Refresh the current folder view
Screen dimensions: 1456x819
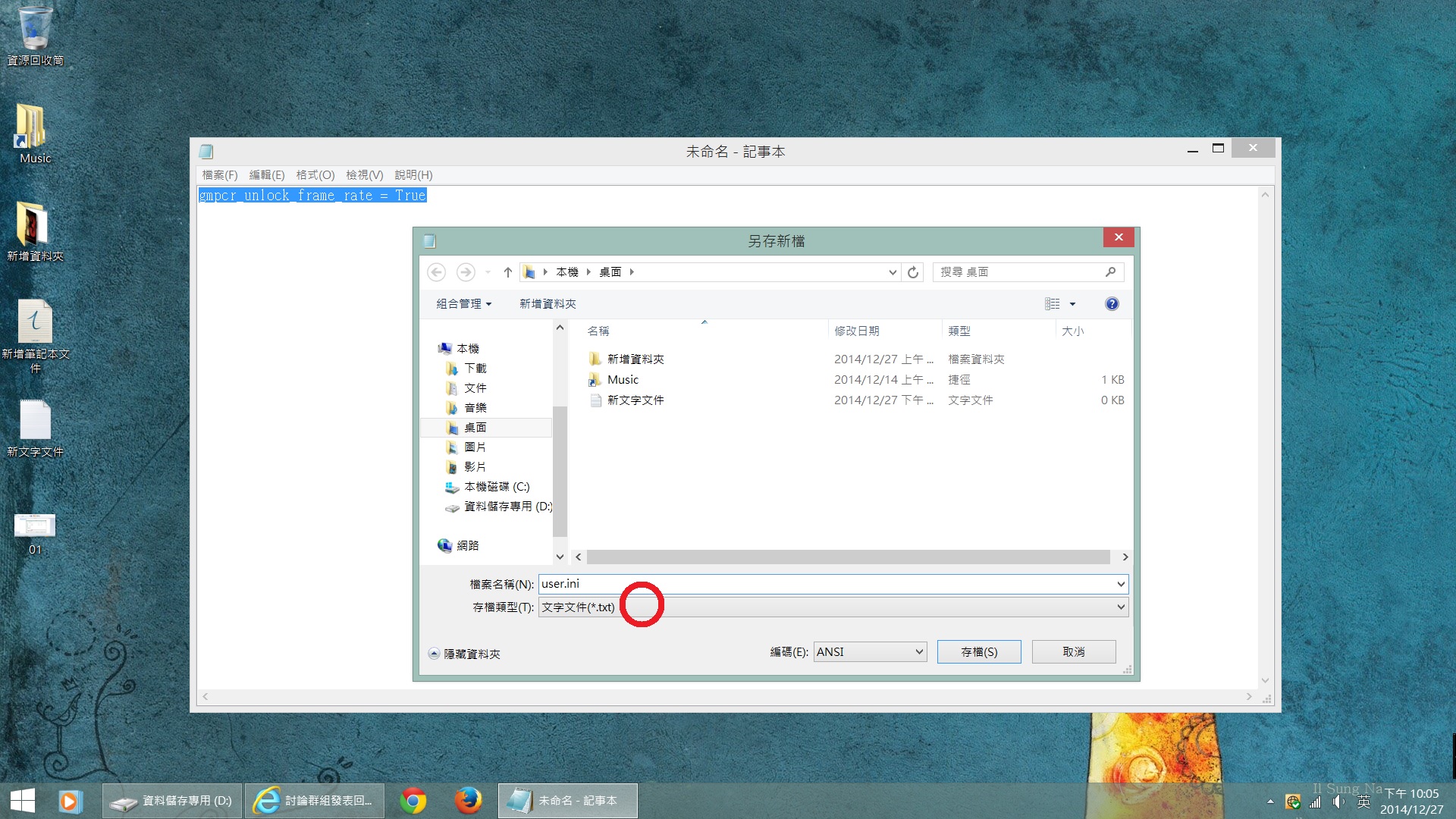pos(913,272)
